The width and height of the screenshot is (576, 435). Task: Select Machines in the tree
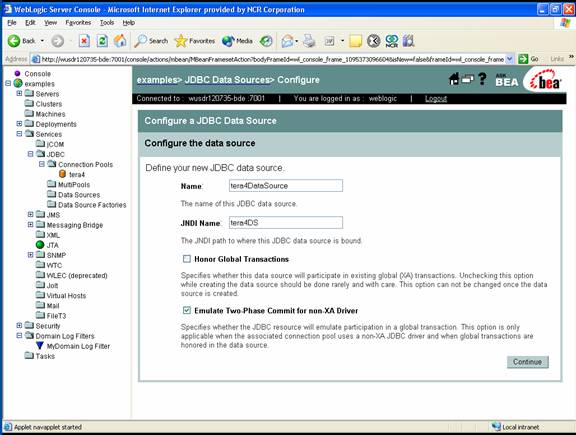[50, 114]
